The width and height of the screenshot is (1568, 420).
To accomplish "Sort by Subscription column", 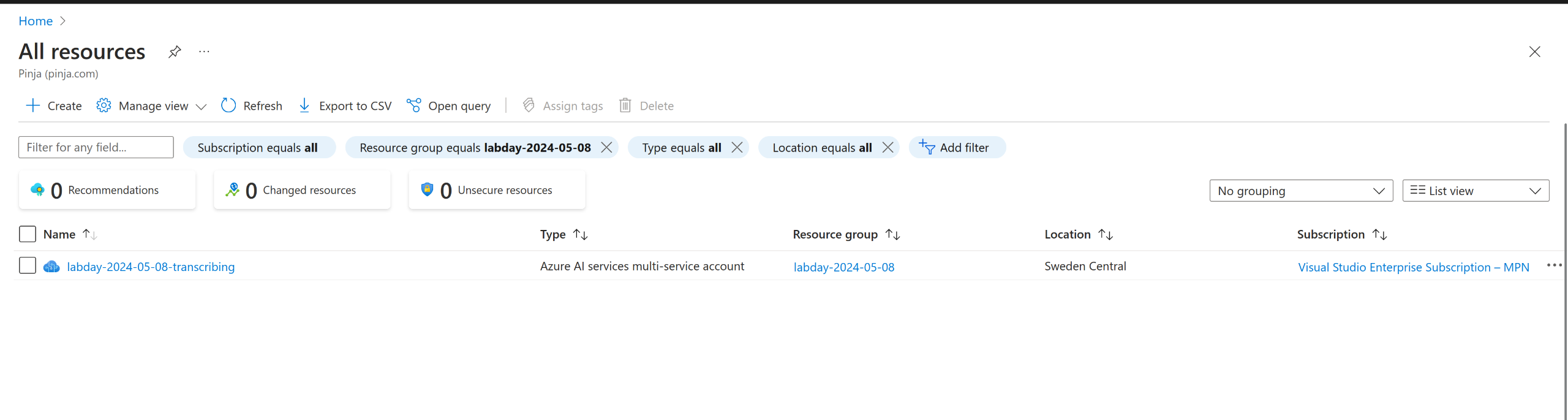I will tap(1341, 234).
